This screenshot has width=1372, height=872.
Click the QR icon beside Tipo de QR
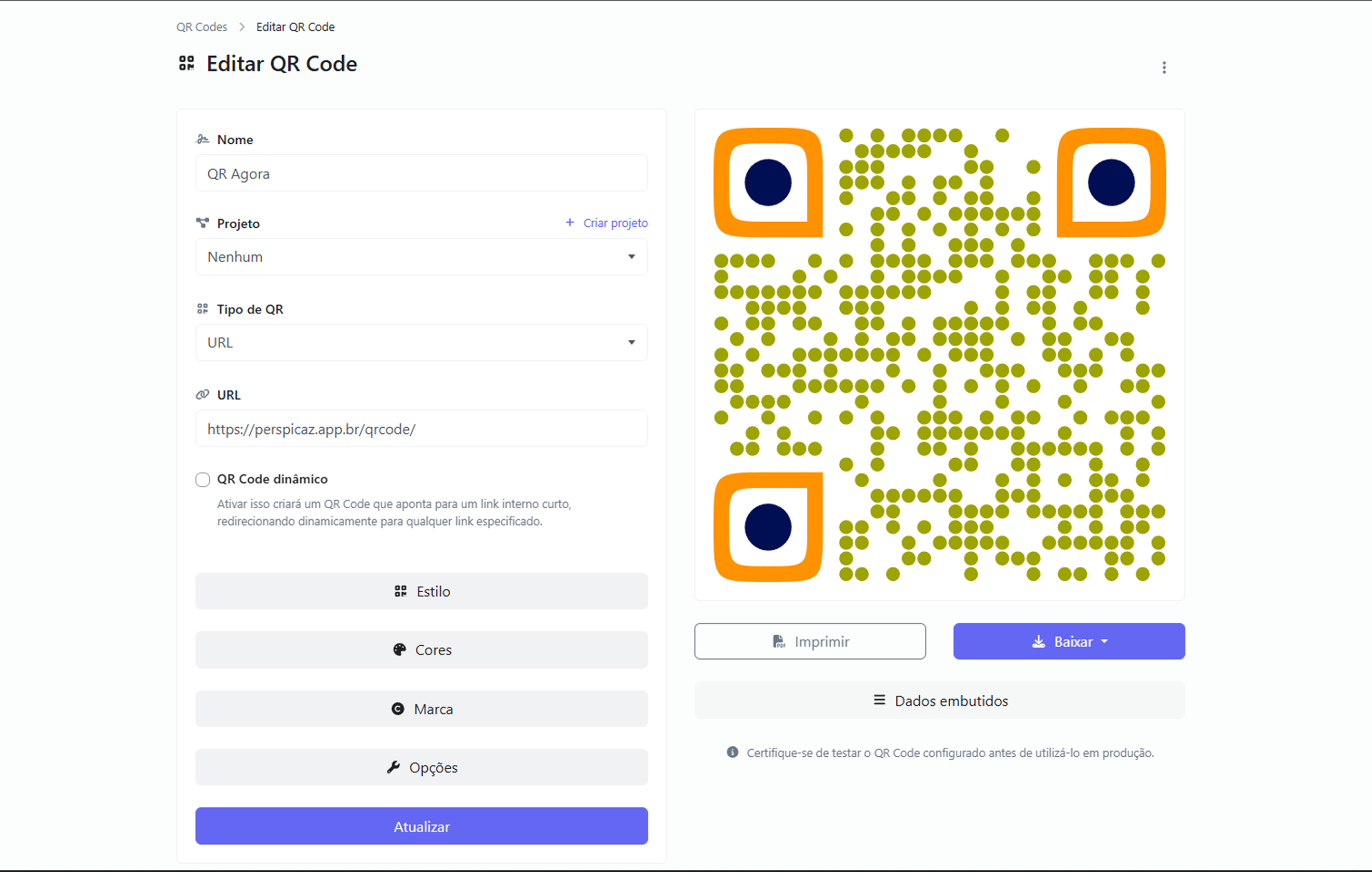click(x=202, y=309)
